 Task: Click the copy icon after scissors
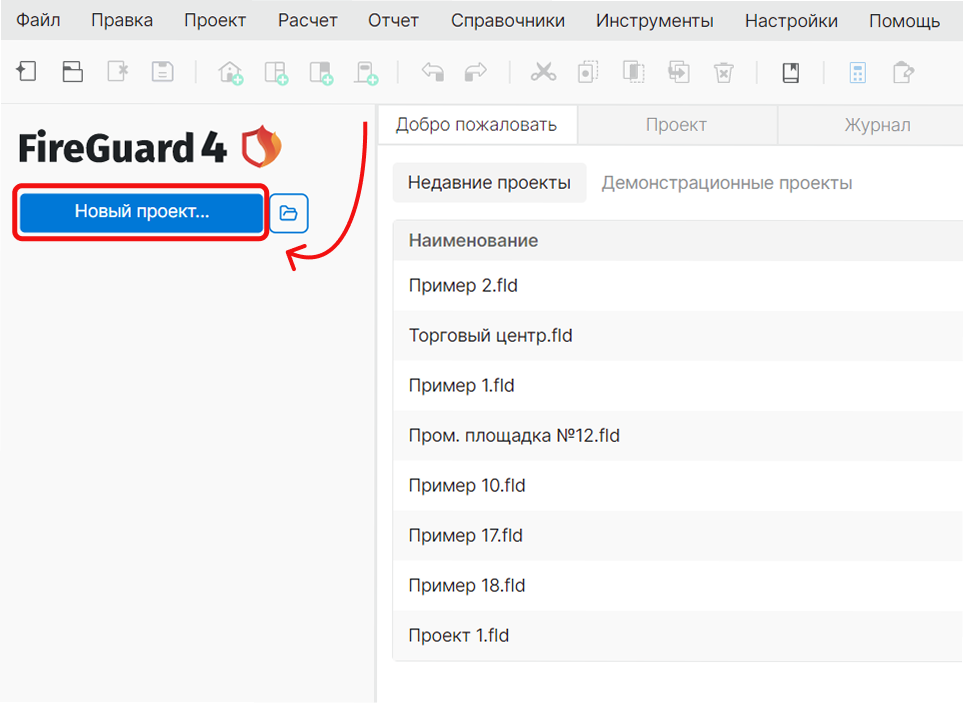pyautogui.click(x=588, y=72)
